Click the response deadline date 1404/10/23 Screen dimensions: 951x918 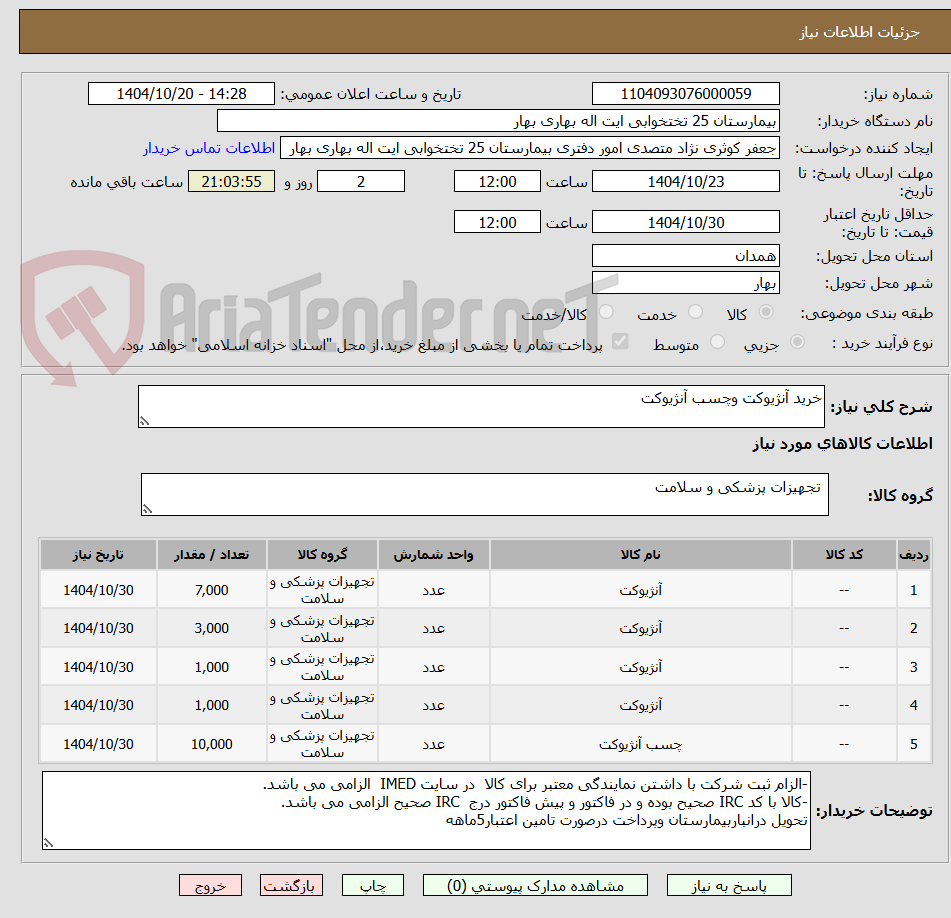(x=685, y=181)
